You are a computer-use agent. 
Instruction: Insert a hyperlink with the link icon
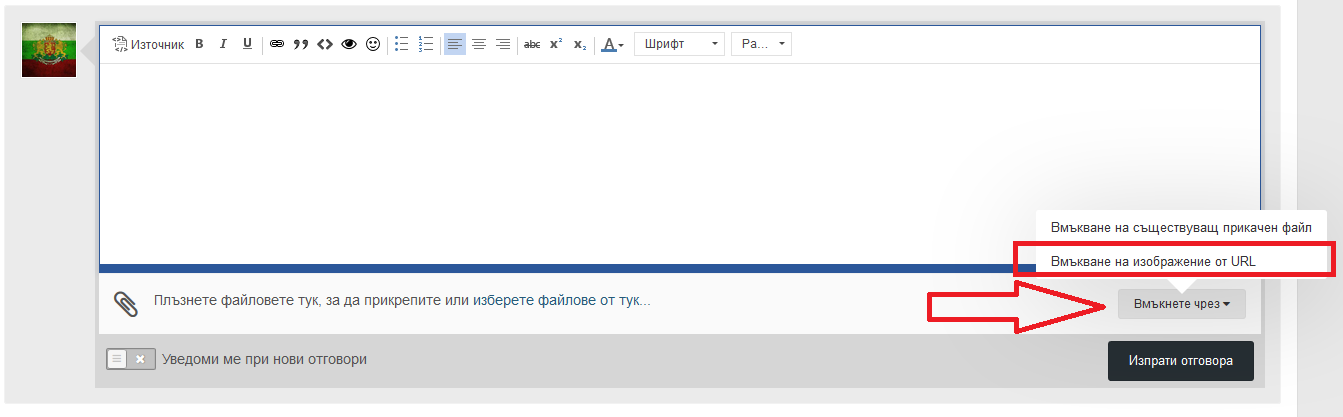(277, 44)
